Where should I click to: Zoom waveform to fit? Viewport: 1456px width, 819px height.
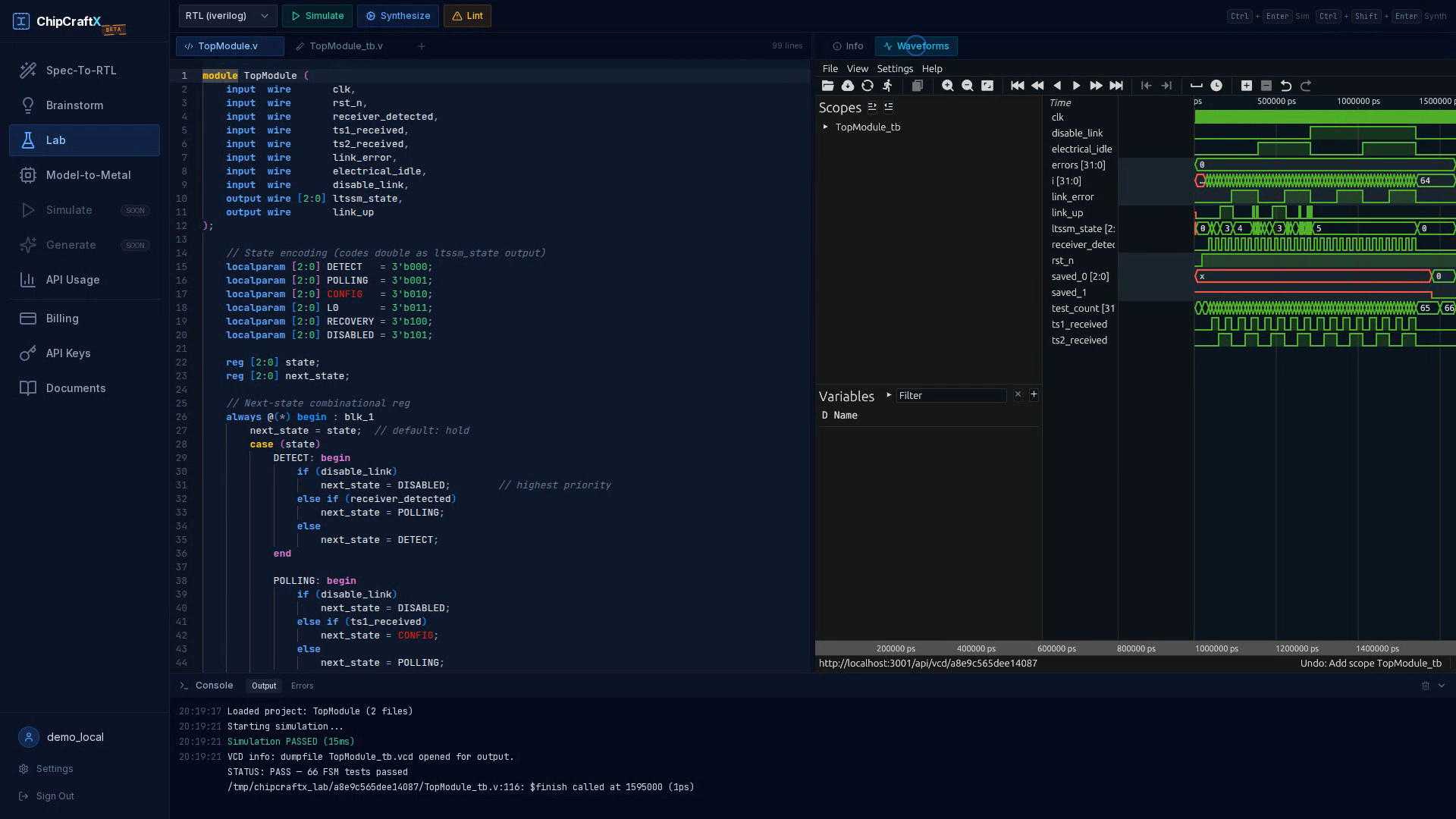click(x=987, y=86)
